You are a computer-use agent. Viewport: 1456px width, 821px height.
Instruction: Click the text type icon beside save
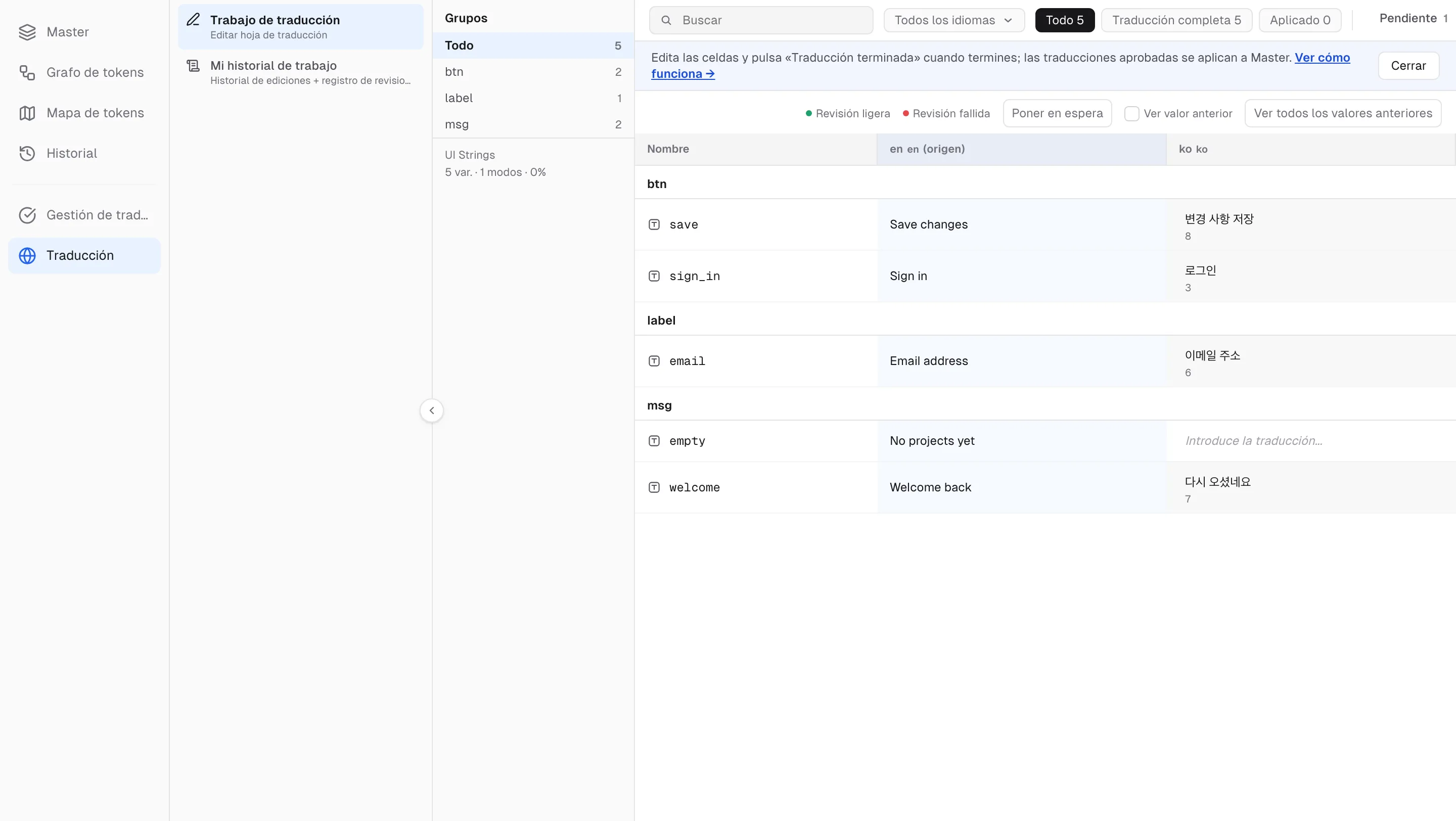tap(654, 225)
